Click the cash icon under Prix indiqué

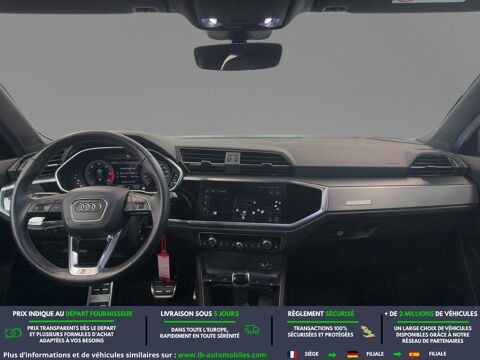coord(13,333)
